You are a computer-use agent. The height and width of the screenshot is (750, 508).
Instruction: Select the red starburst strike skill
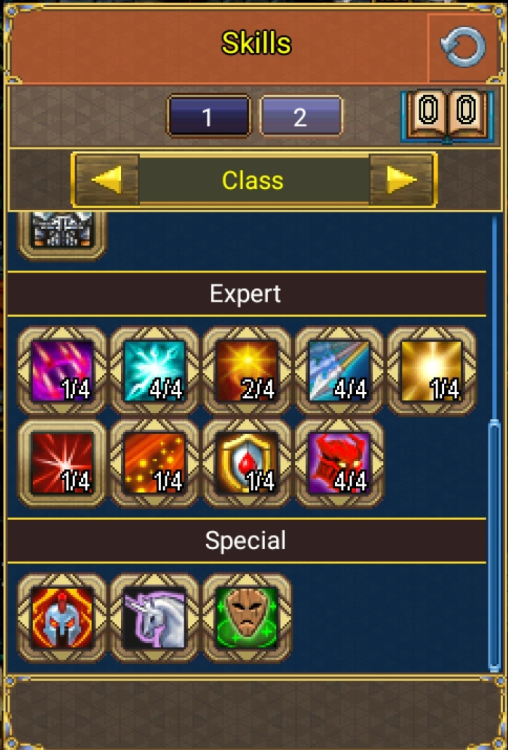pos(62,463)
